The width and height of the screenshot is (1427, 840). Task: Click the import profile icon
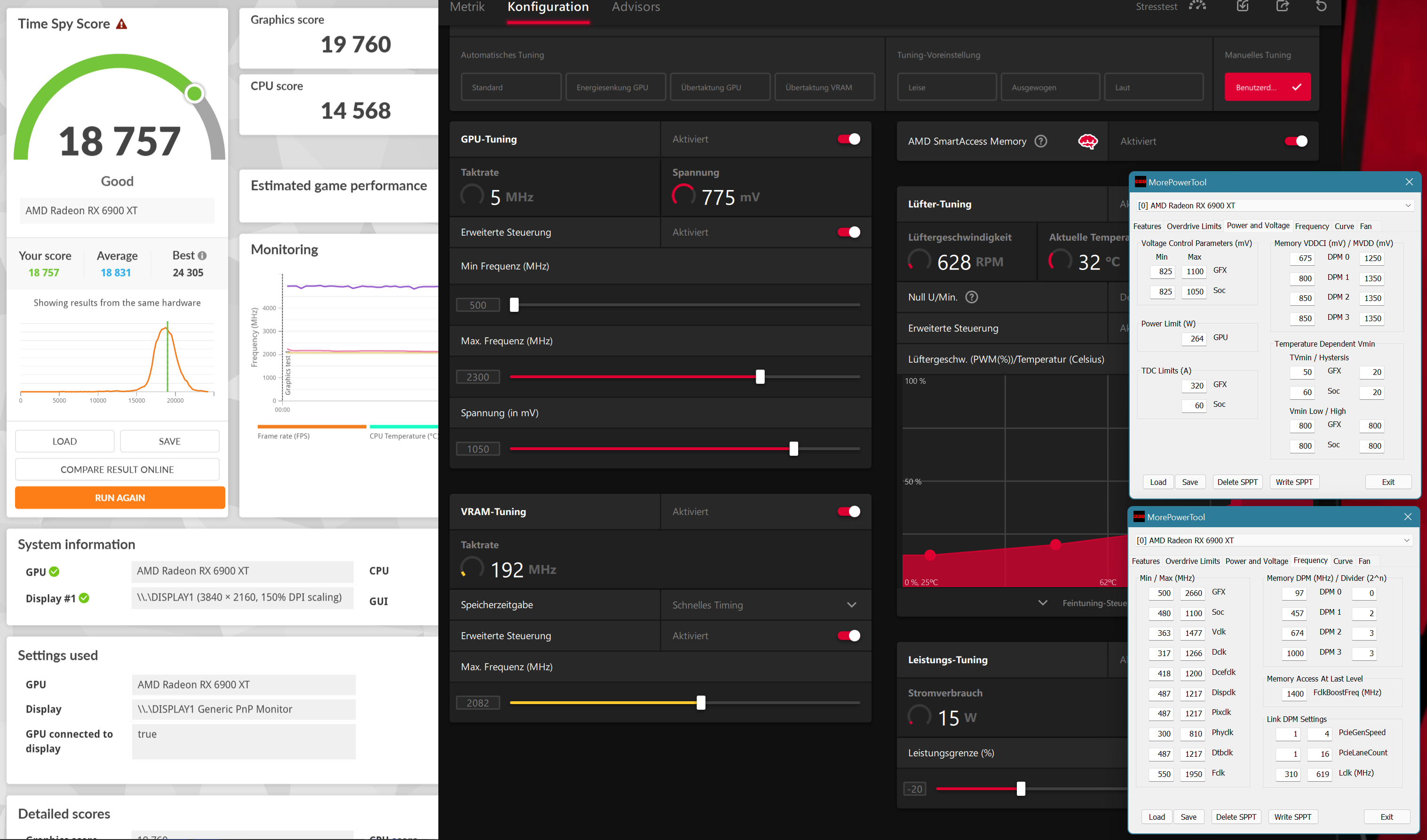tap(1243, 6)
